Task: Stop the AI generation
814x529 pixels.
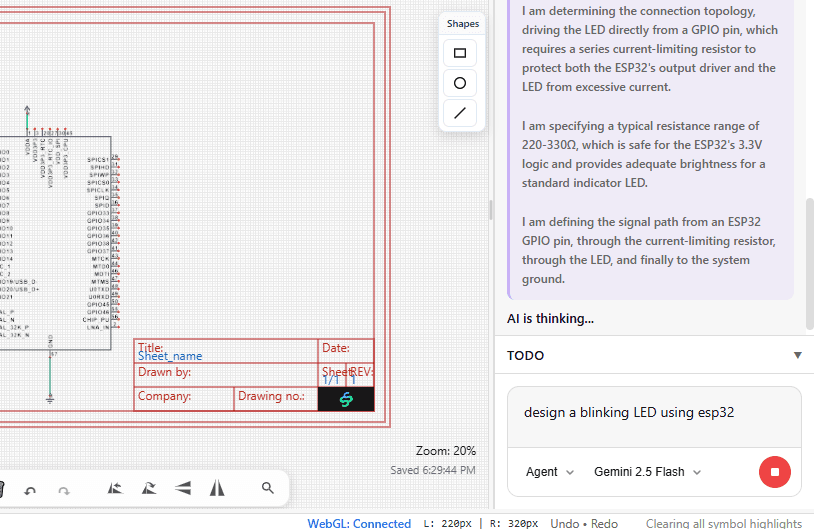Action: click(x=775, y=472)
